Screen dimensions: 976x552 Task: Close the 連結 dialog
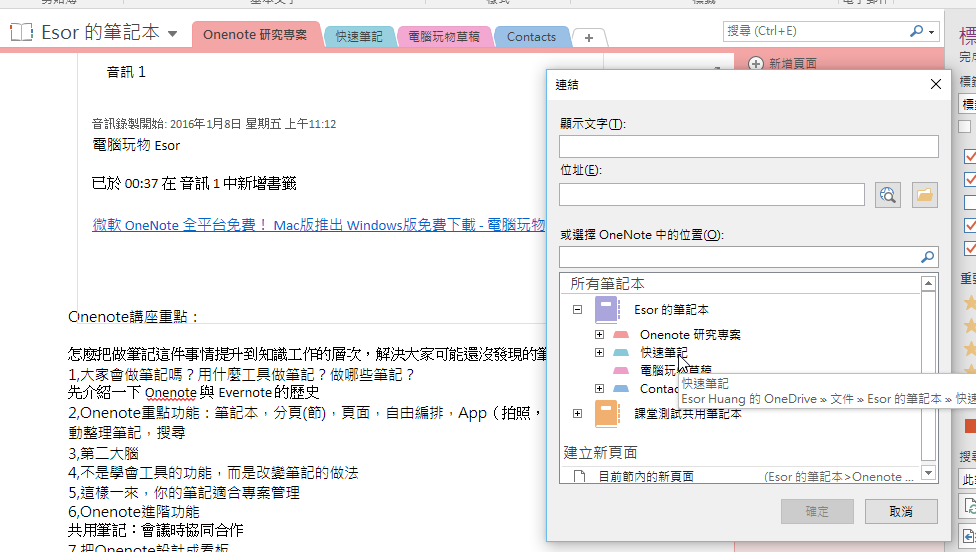[936, 84]
